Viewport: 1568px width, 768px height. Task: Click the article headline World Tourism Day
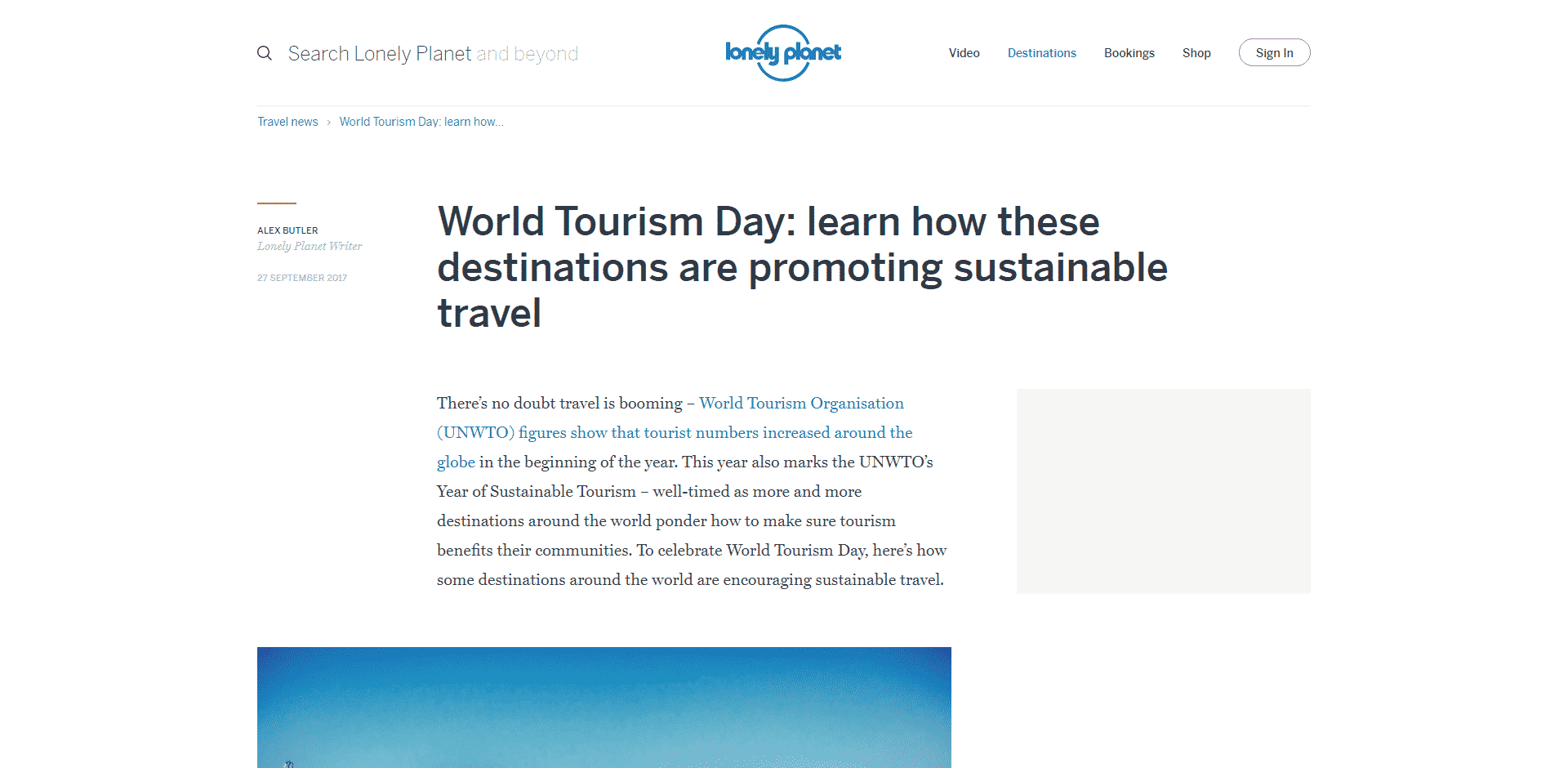click(802, 267)
